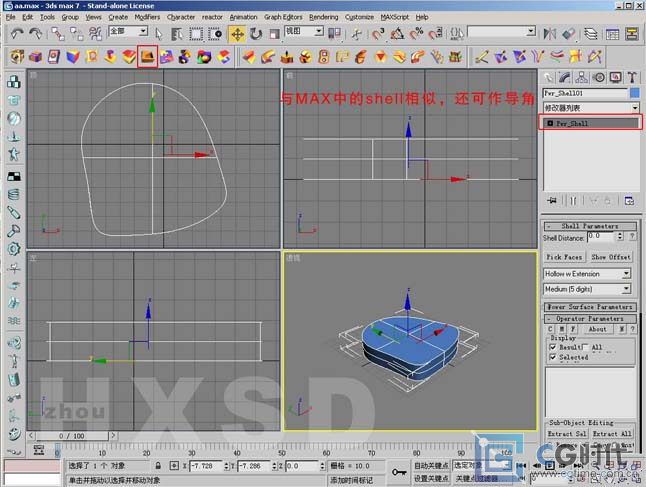The image size is (646, 487).
Task: Open the Create panel tab icon
Action: pyautogui.click(x=549, y=77)
